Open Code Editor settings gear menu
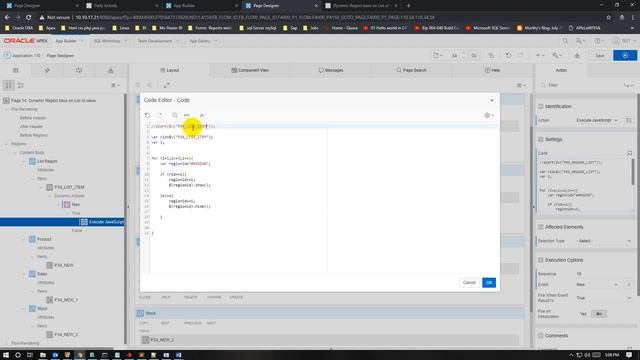Screen dimensions: 640x360 pyautogui.click(x=489, y=116)
